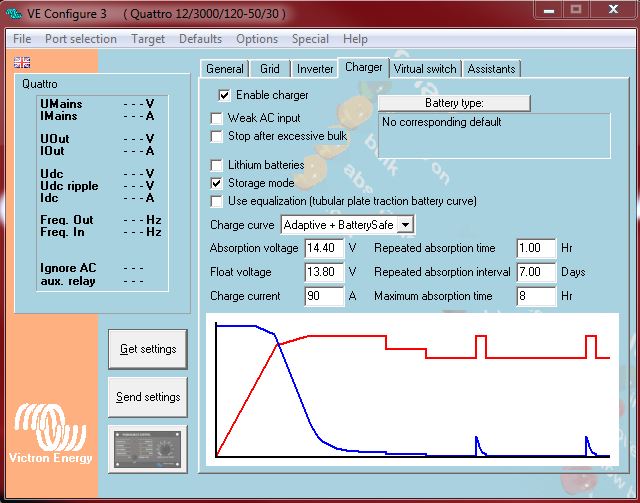Image resolution: width=640 pixels, height=503 pixels.
Task: Tick Use equalization checkbox
Action: pyautogui.click(x=216, y=201)
